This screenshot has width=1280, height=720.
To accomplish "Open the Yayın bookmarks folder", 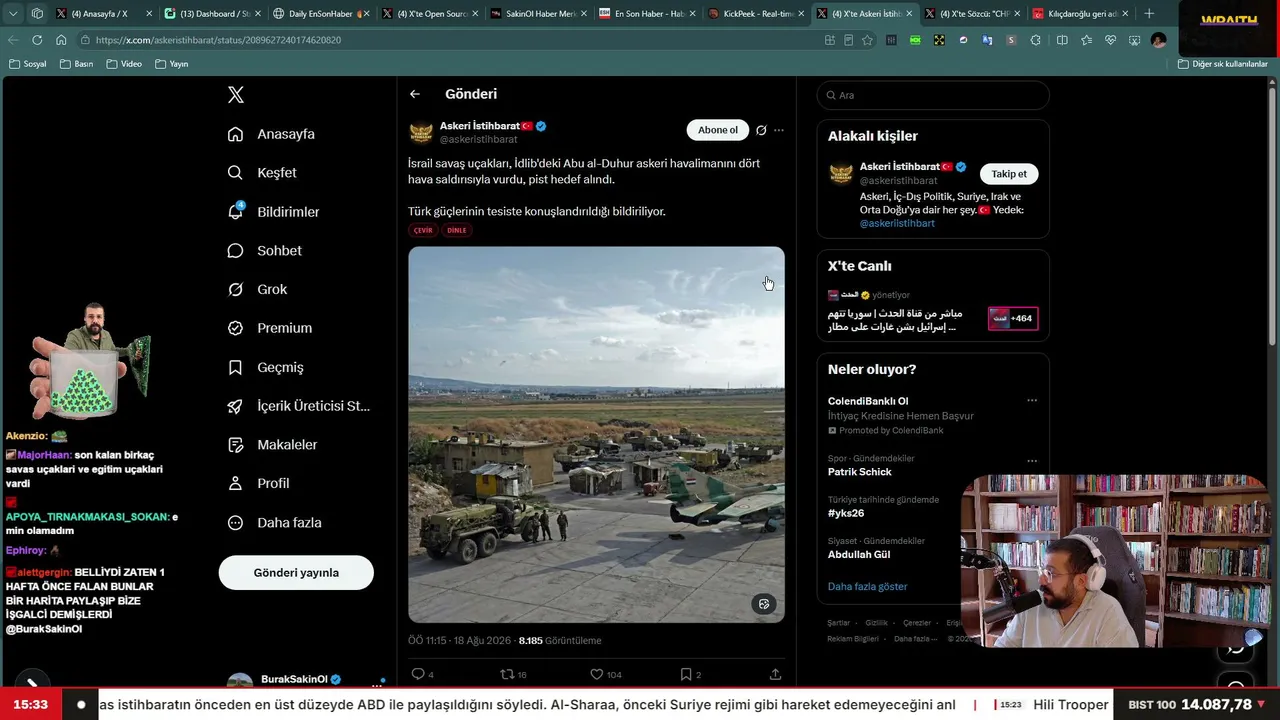I will tap(172, 64).
